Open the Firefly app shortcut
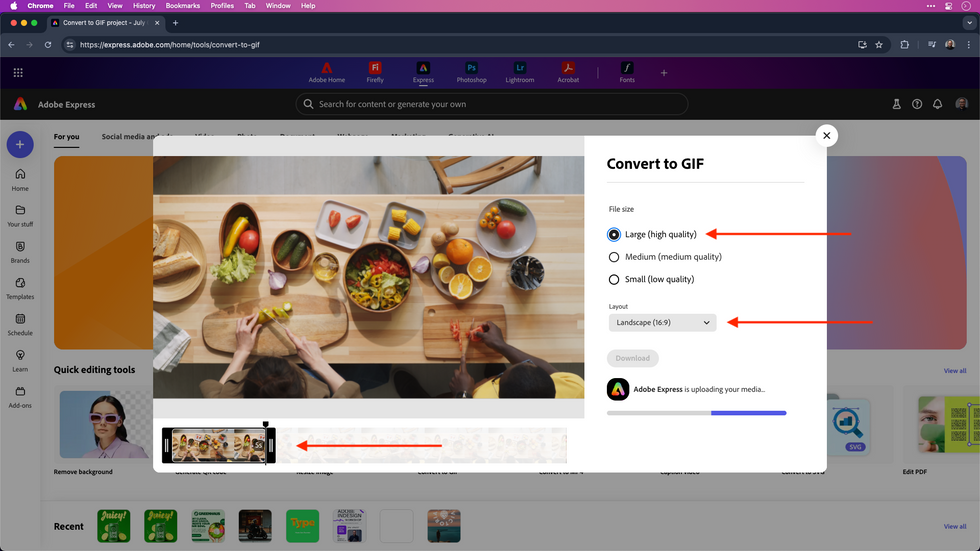 [375, 72]
